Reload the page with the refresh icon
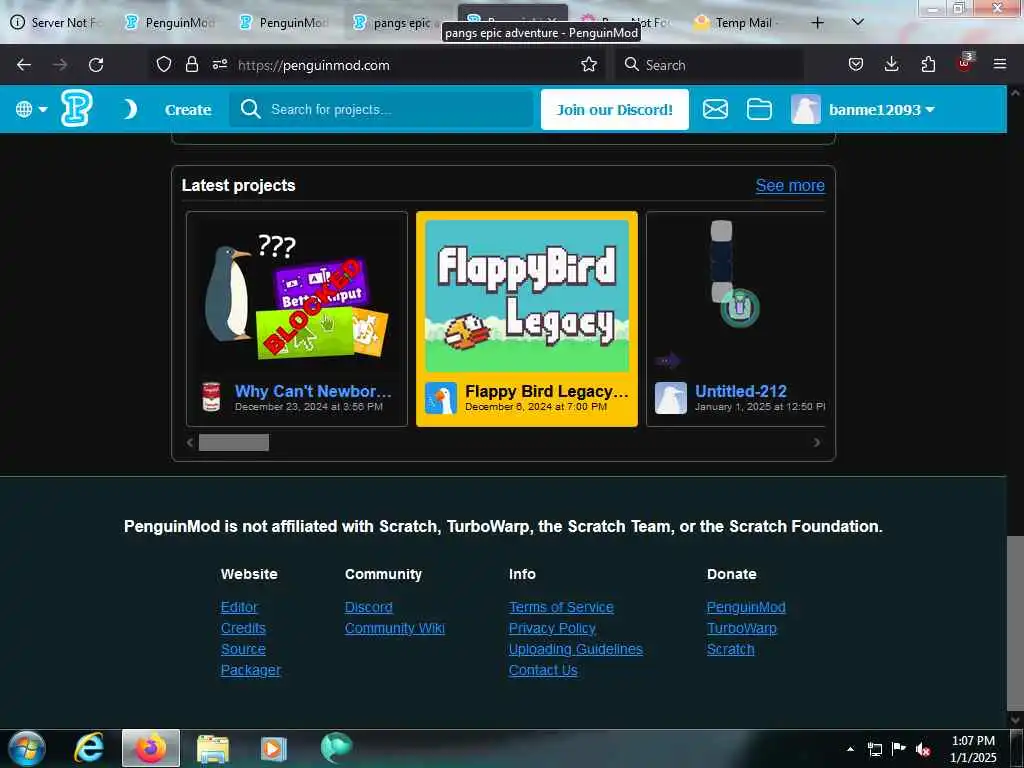 click(96, 65)
